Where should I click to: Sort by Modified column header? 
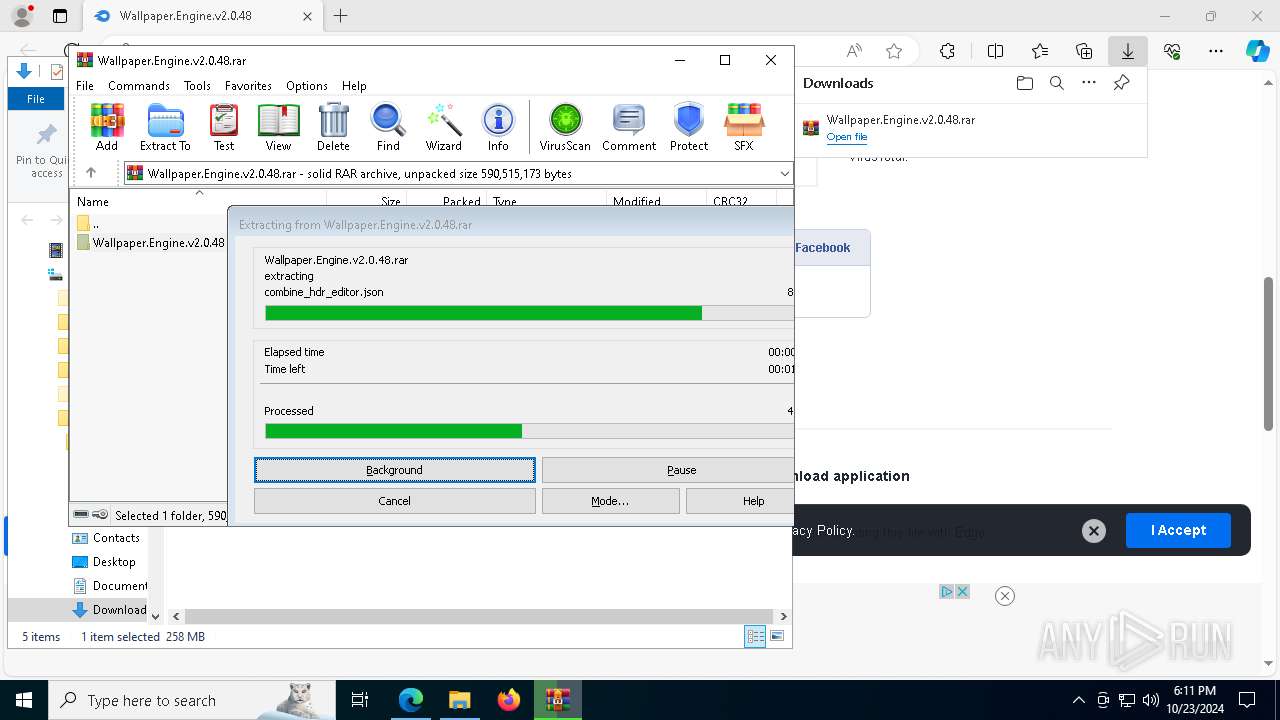[x=656, y=201]
